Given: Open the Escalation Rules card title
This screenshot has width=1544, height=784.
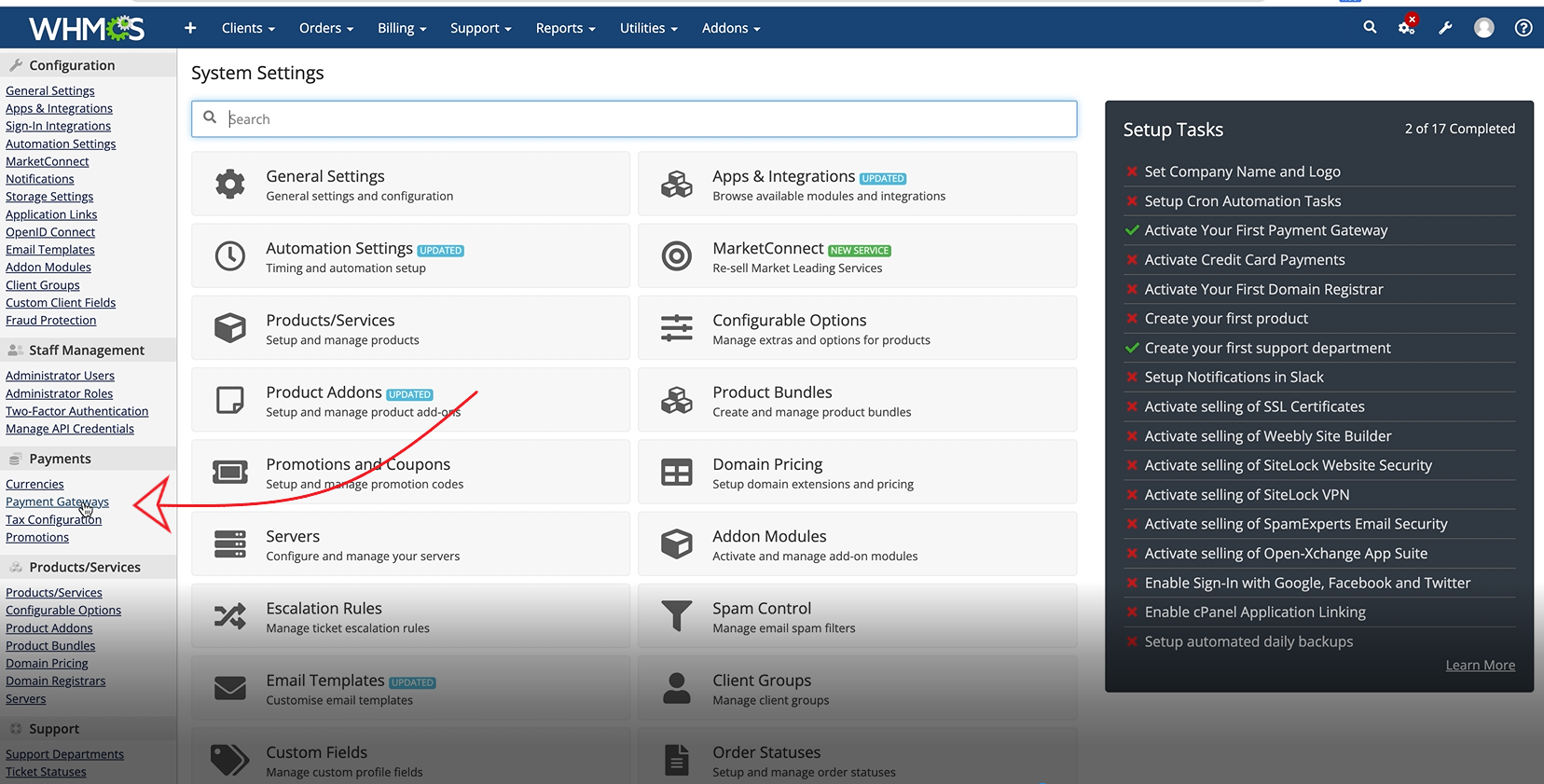Looking at the screenshot, I should 324,608.
